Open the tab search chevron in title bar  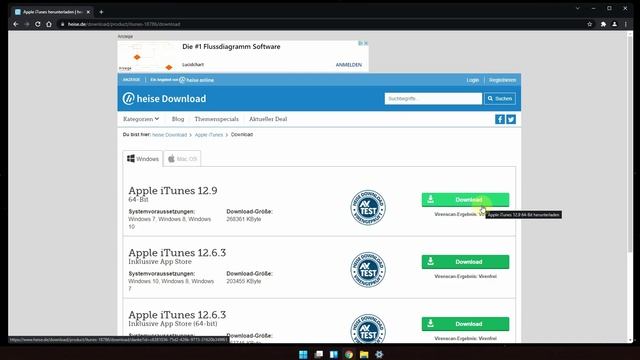pos(578,8)
